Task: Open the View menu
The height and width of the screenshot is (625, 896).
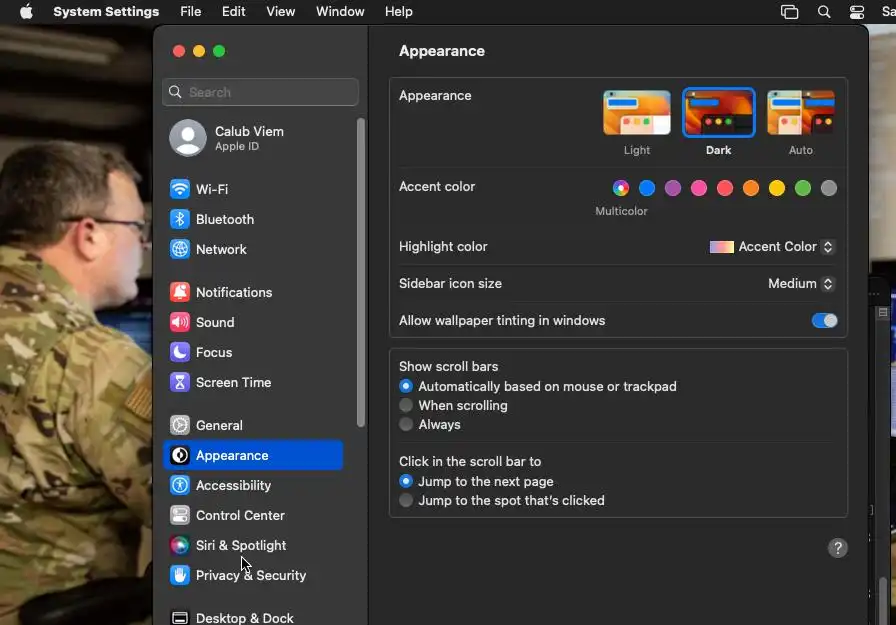Action: (x=281, y=11)
